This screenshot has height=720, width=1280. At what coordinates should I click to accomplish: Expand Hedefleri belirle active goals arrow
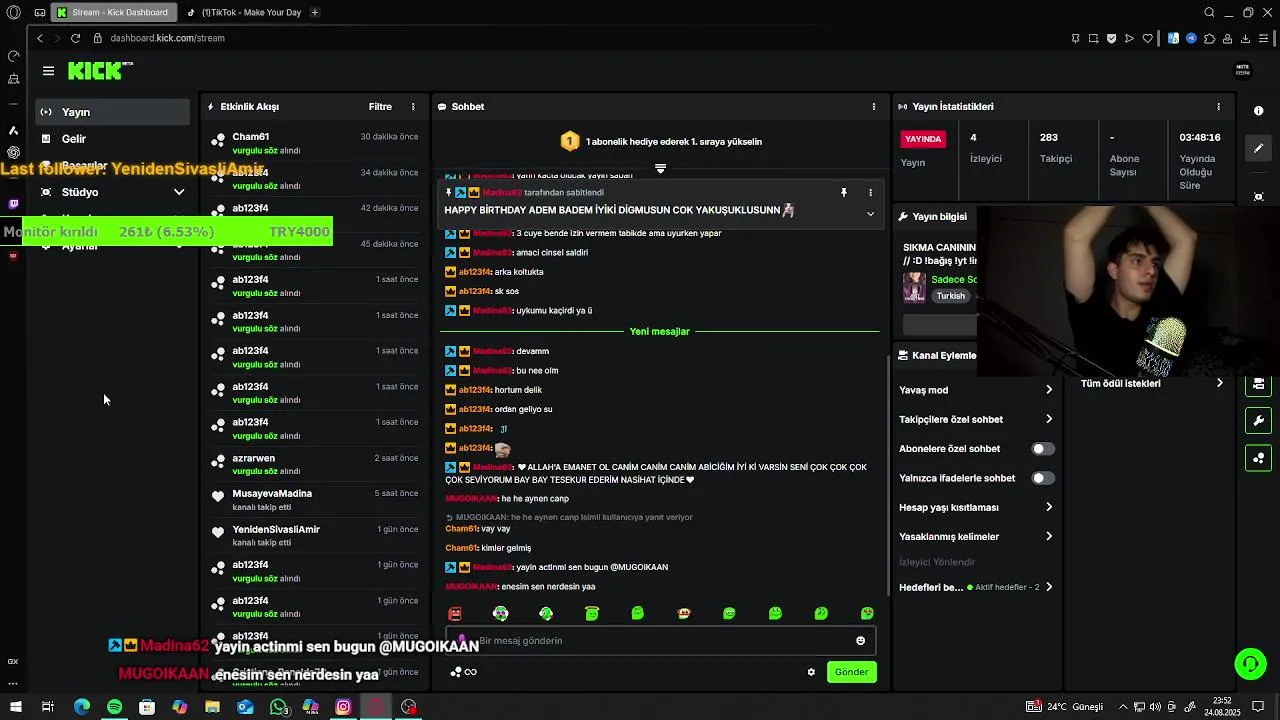(1049, 587)
